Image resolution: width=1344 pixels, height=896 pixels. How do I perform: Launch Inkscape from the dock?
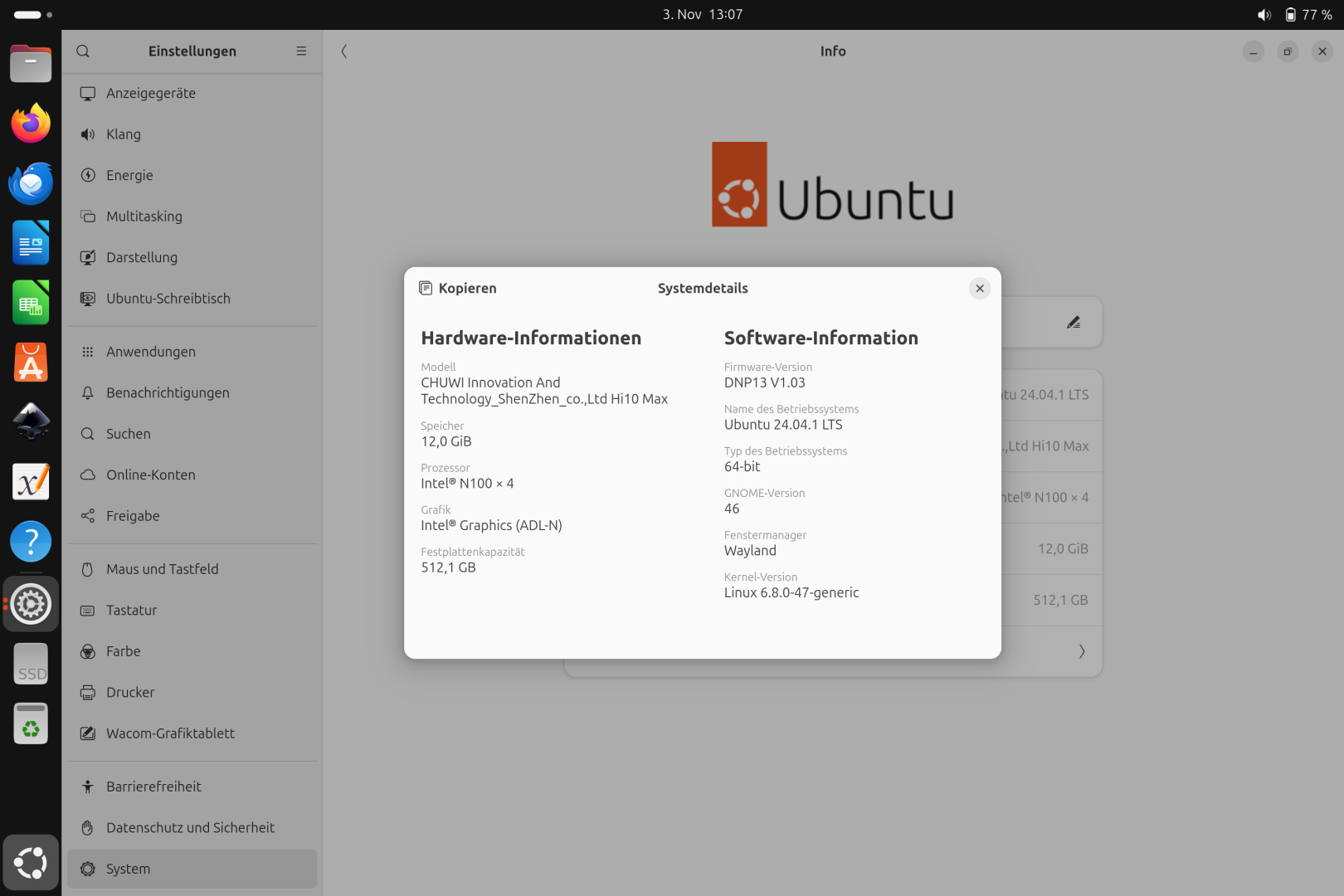point(31,422)
